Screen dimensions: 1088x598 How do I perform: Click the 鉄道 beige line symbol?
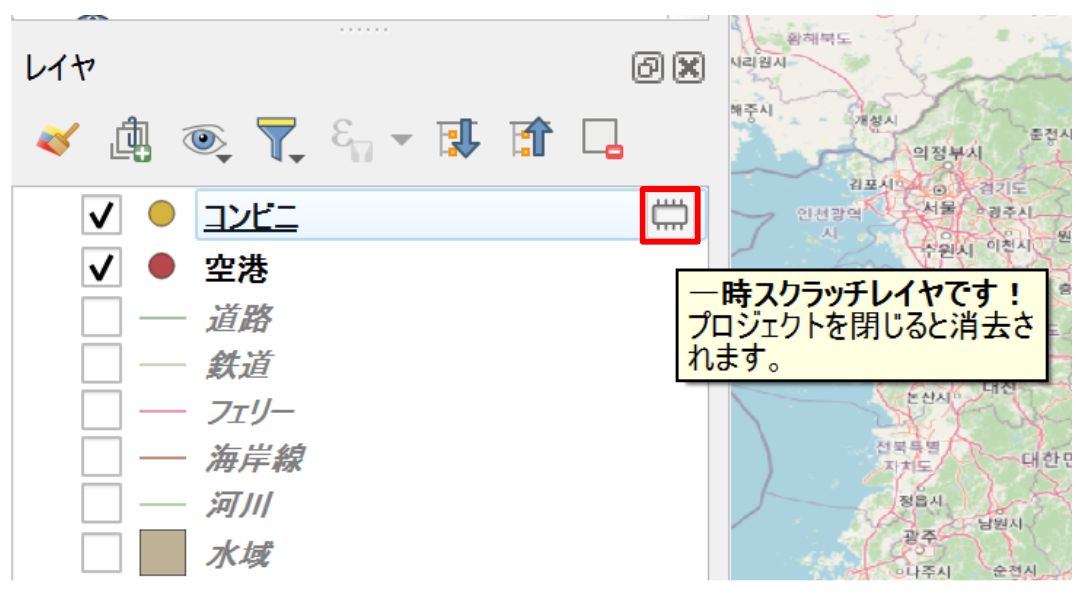click(x=162, y=364)
